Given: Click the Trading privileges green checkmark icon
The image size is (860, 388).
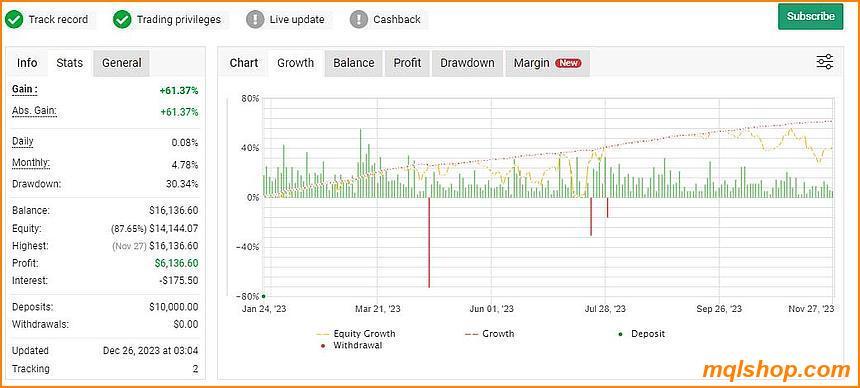Looking at the screenshot, I should coord(122,20).
